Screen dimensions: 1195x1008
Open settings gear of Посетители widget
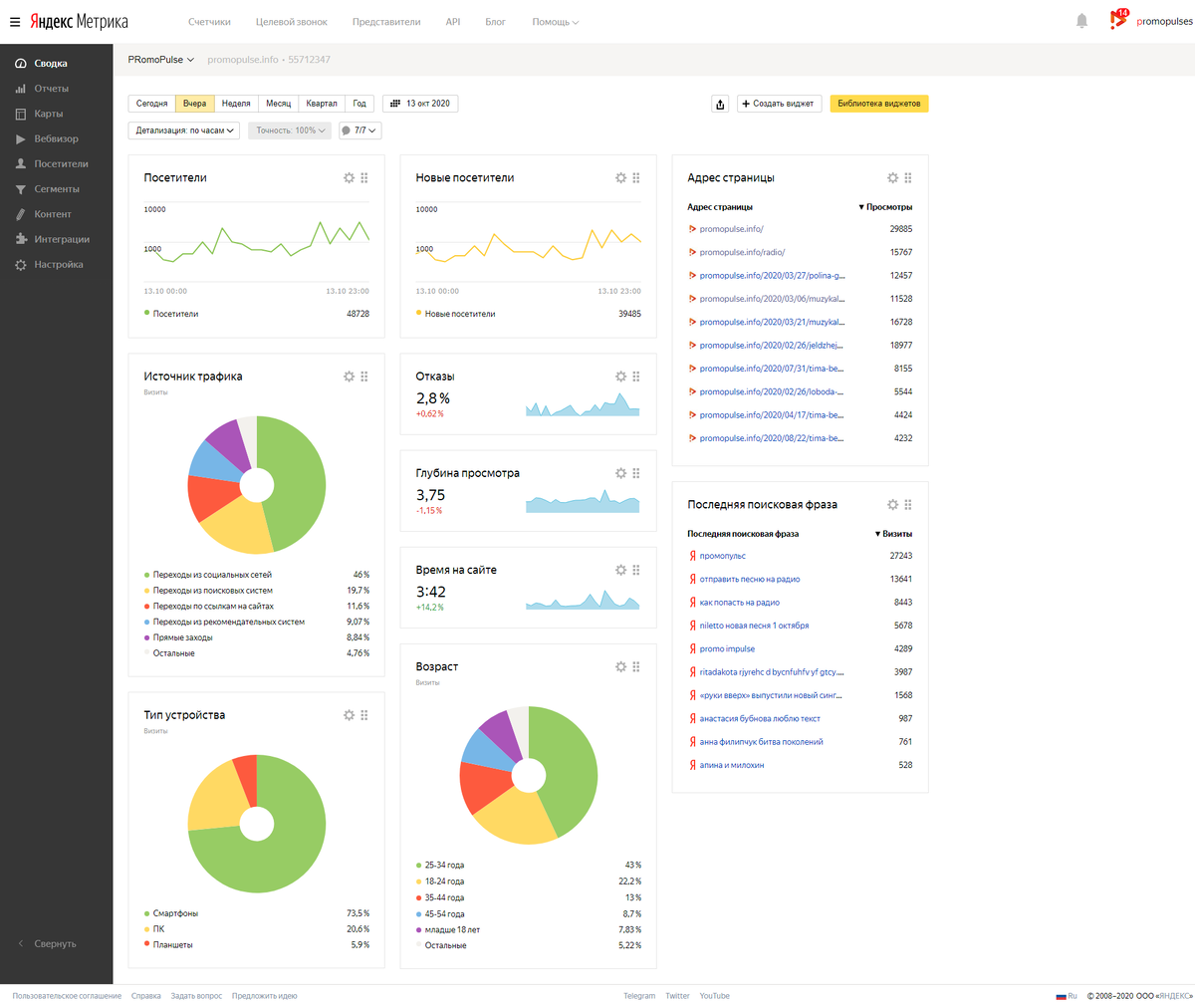(x=349, y=178)
